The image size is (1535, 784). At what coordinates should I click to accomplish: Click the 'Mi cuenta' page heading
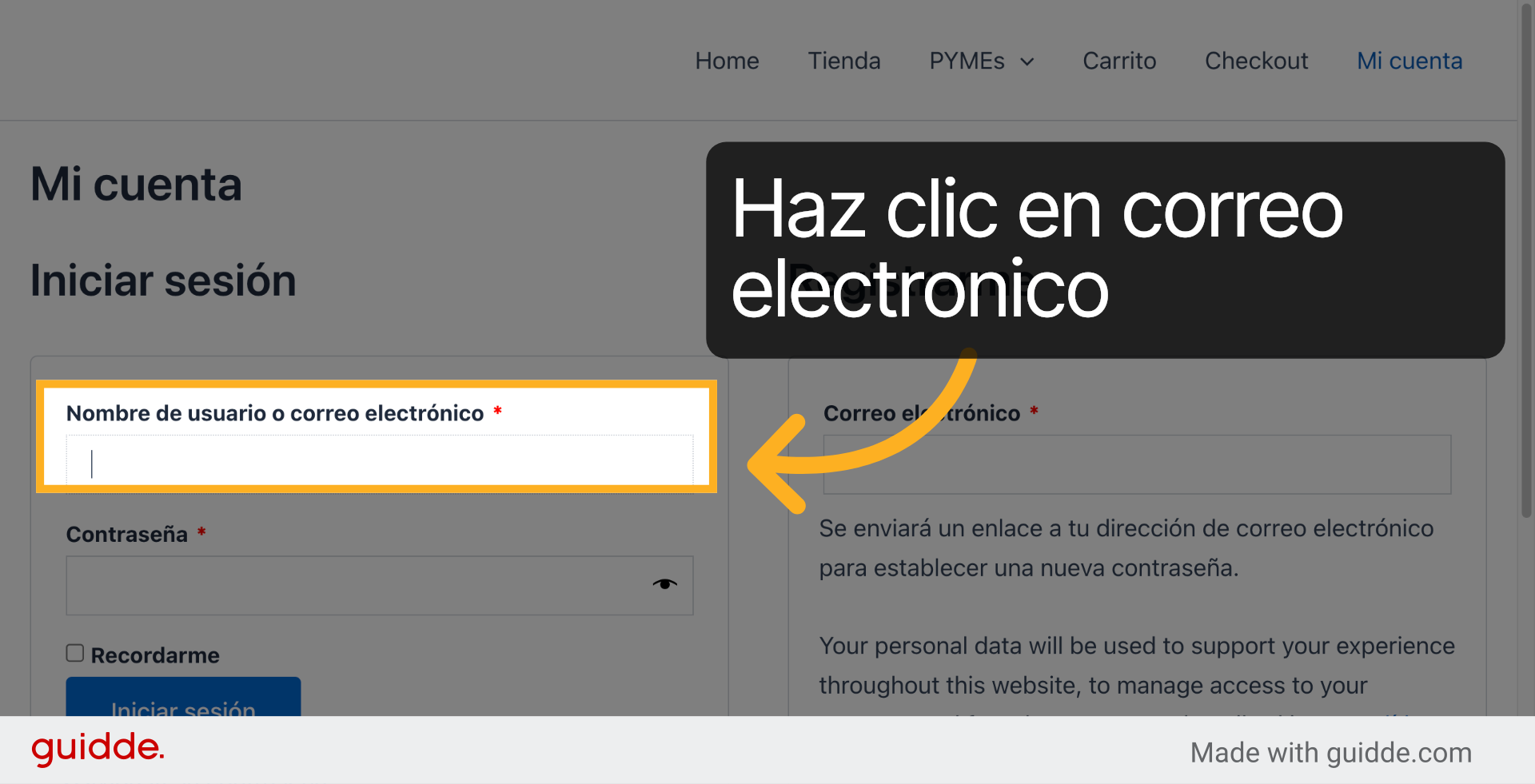pyautogui.click(x=136, y=185)
